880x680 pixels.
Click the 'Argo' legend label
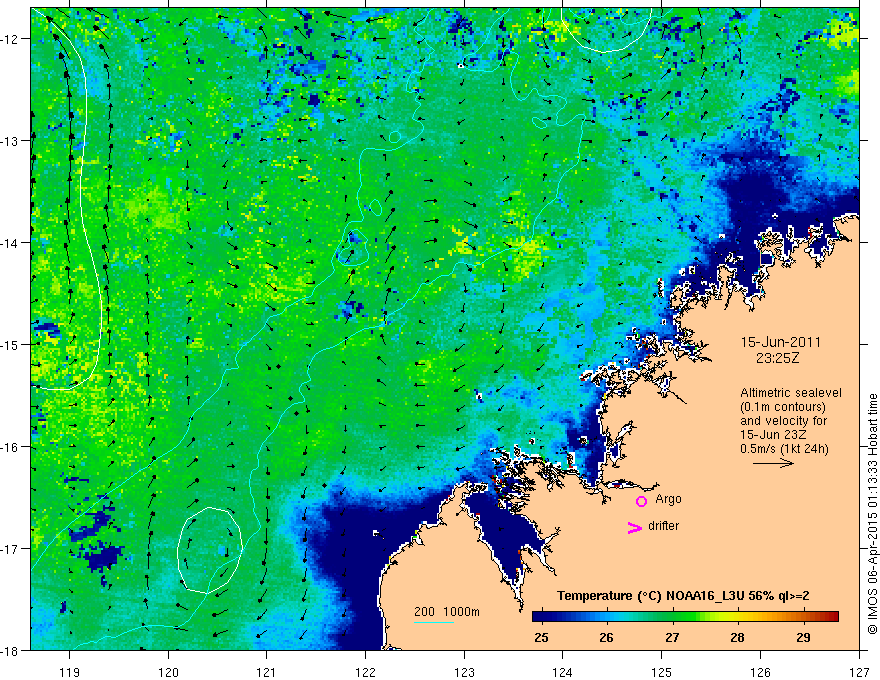pos(668,499)
